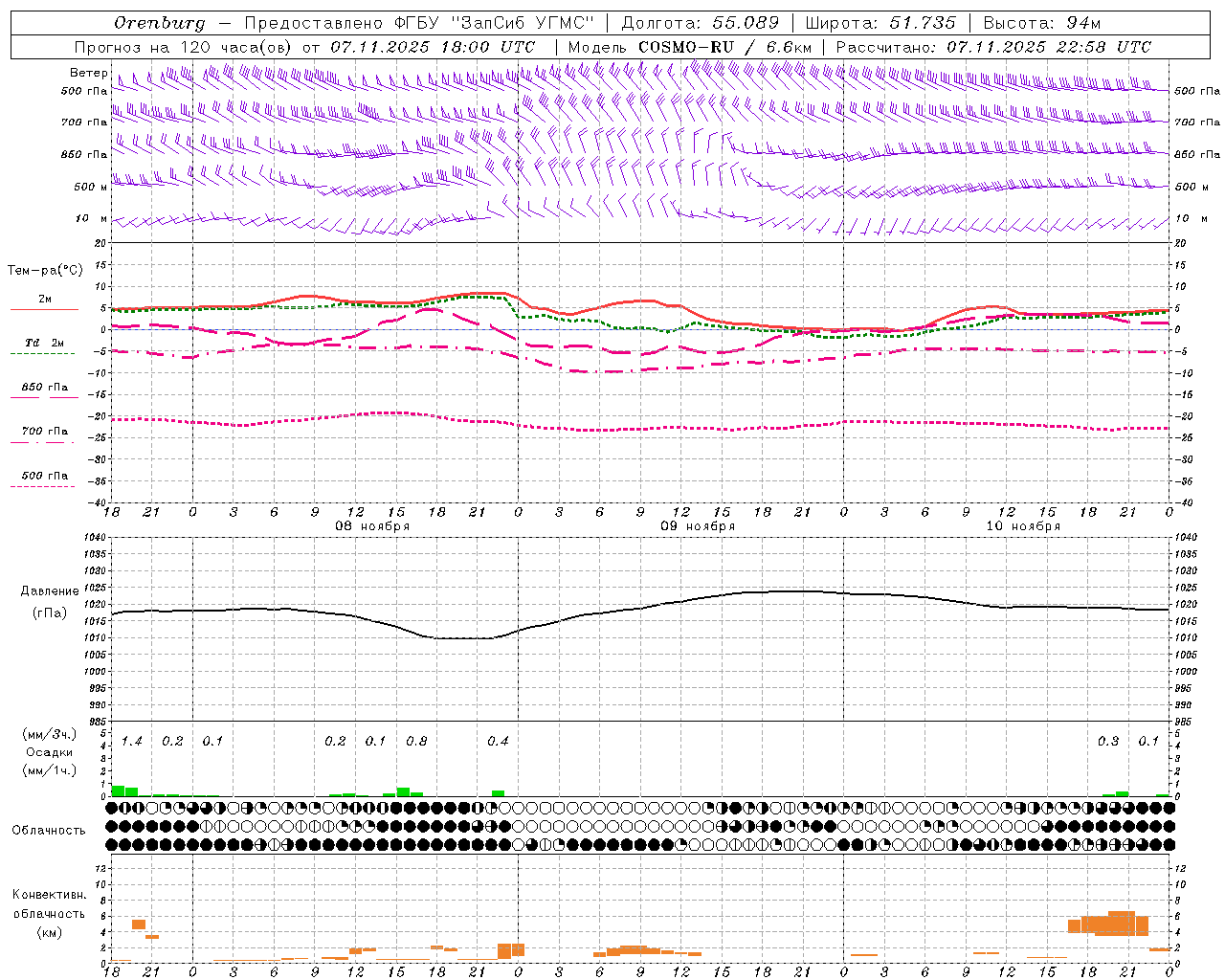Click the 'Модель COSMO-RU / 6.6км' model label
This screenshot has height=980, width=1225.
(x=690, y=47)
